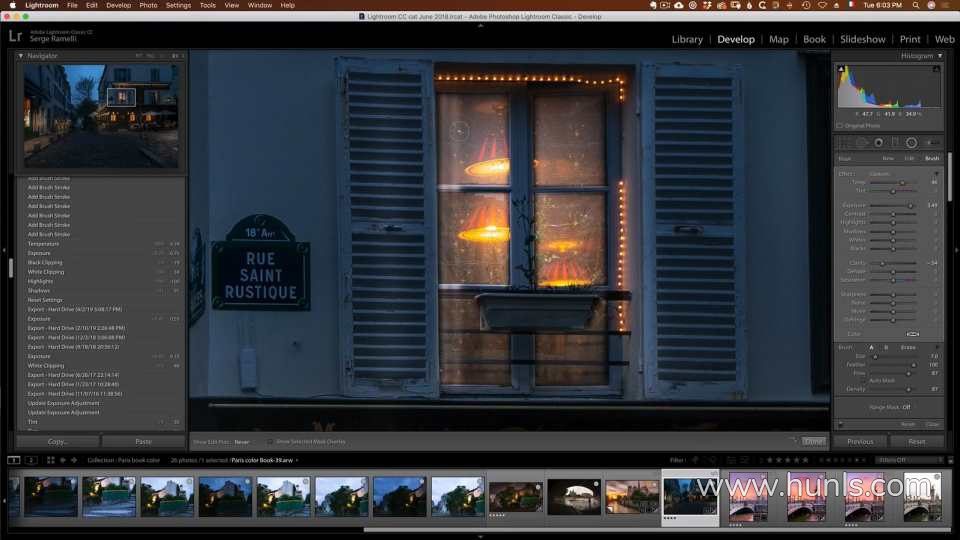The image size is (960, 540).
Task: Open Grid view icon in filmstrip bar
Action: point(51,460)
